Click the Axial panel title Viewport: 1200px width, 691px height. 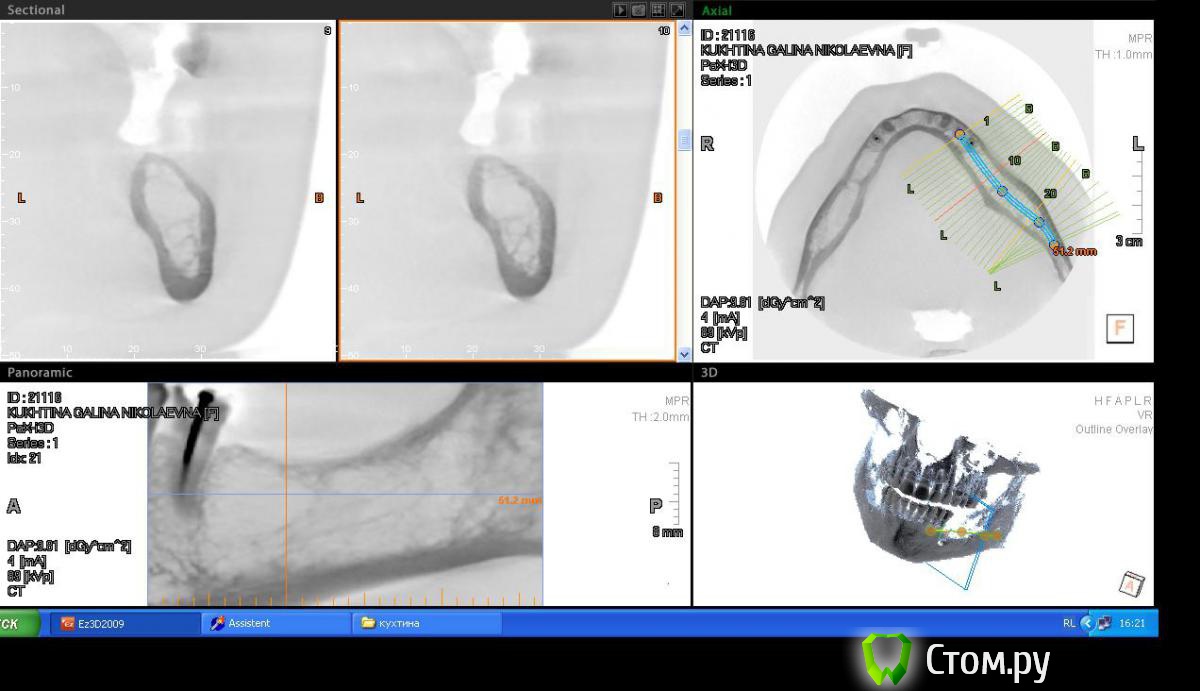[716, 10]
